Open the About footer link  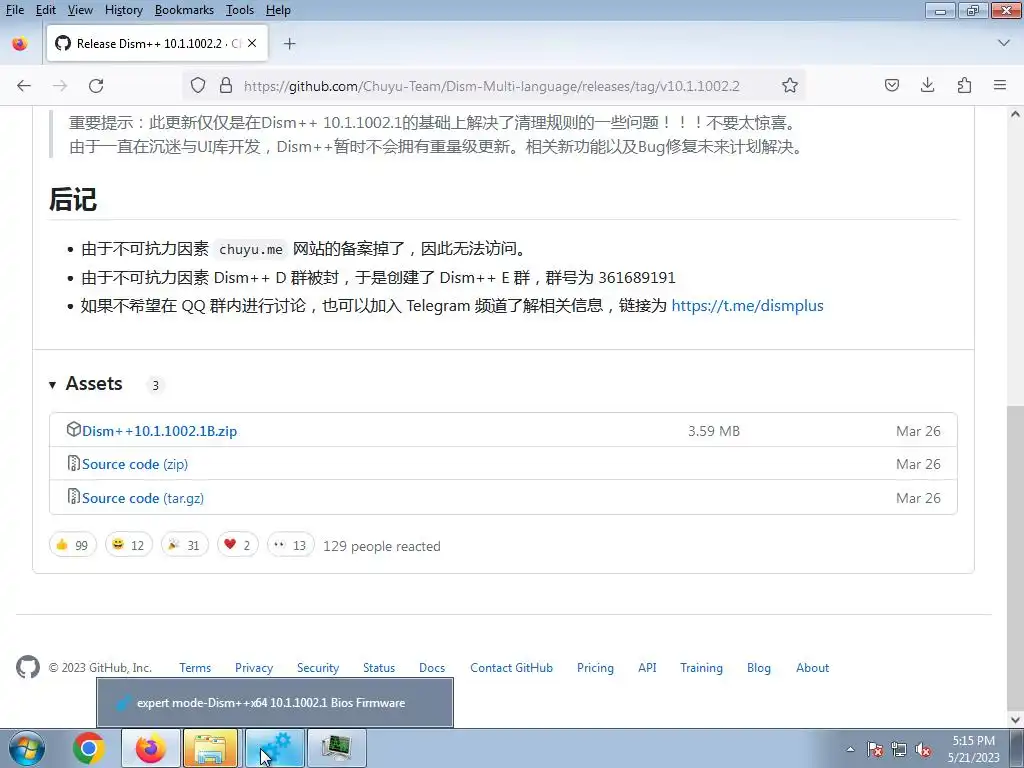pyautogui.click(x=812, y=667)
